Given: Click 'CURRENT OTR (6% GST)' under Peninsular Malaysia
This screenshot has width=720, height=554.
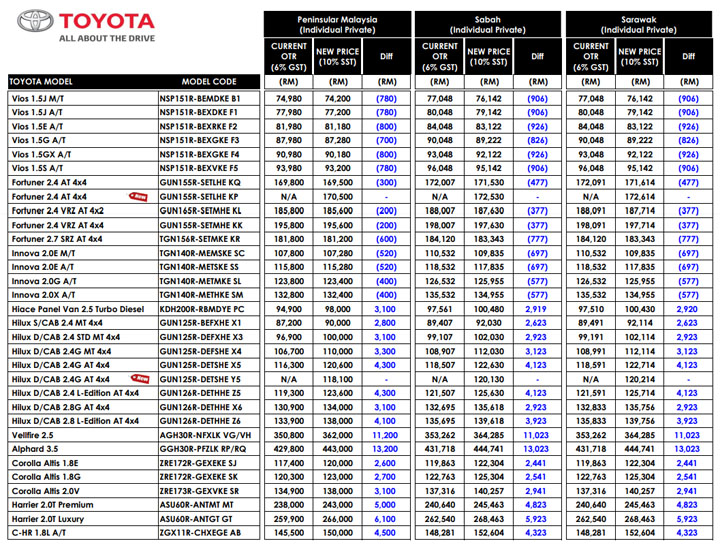Looking at the screenshot, I should tap(288, 57).
